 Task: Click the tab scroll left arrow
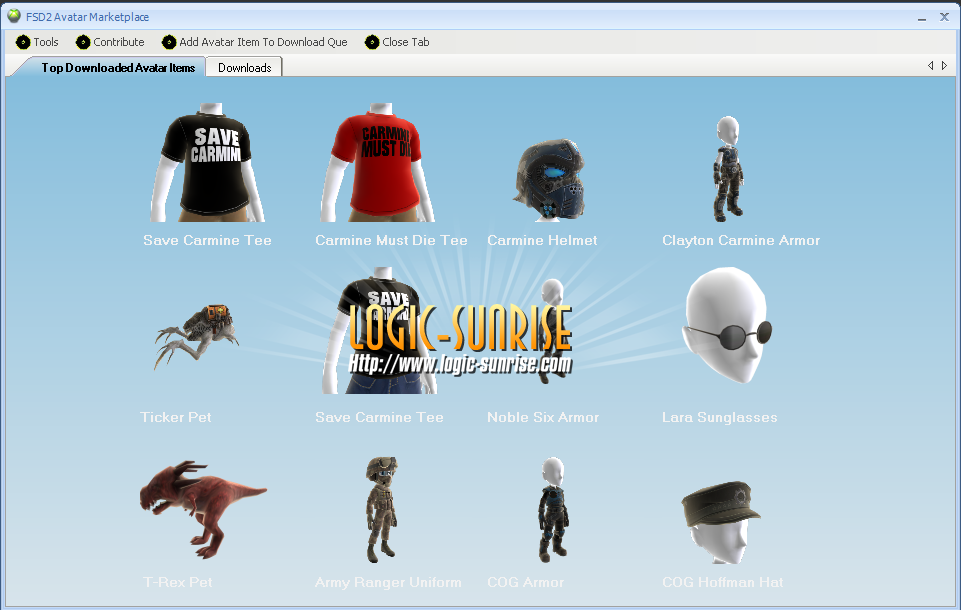[930, 65]
